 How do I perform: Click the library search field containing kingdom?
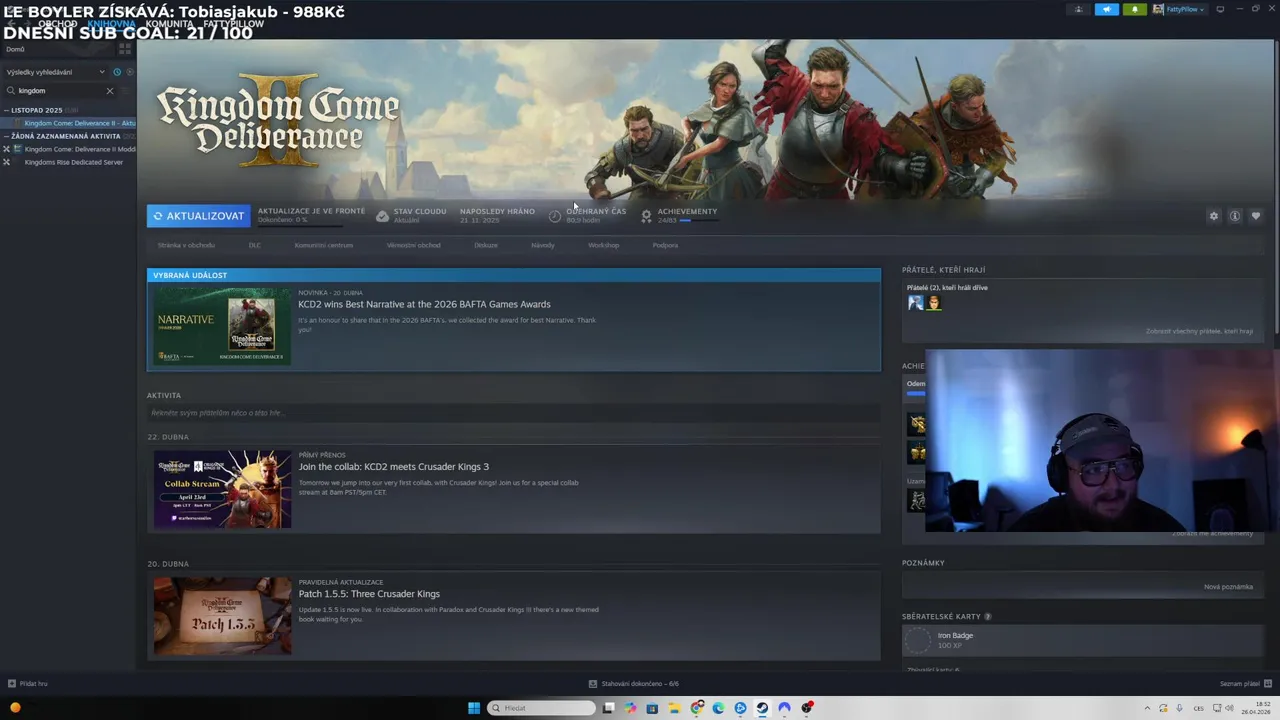[x=60, y=91]
